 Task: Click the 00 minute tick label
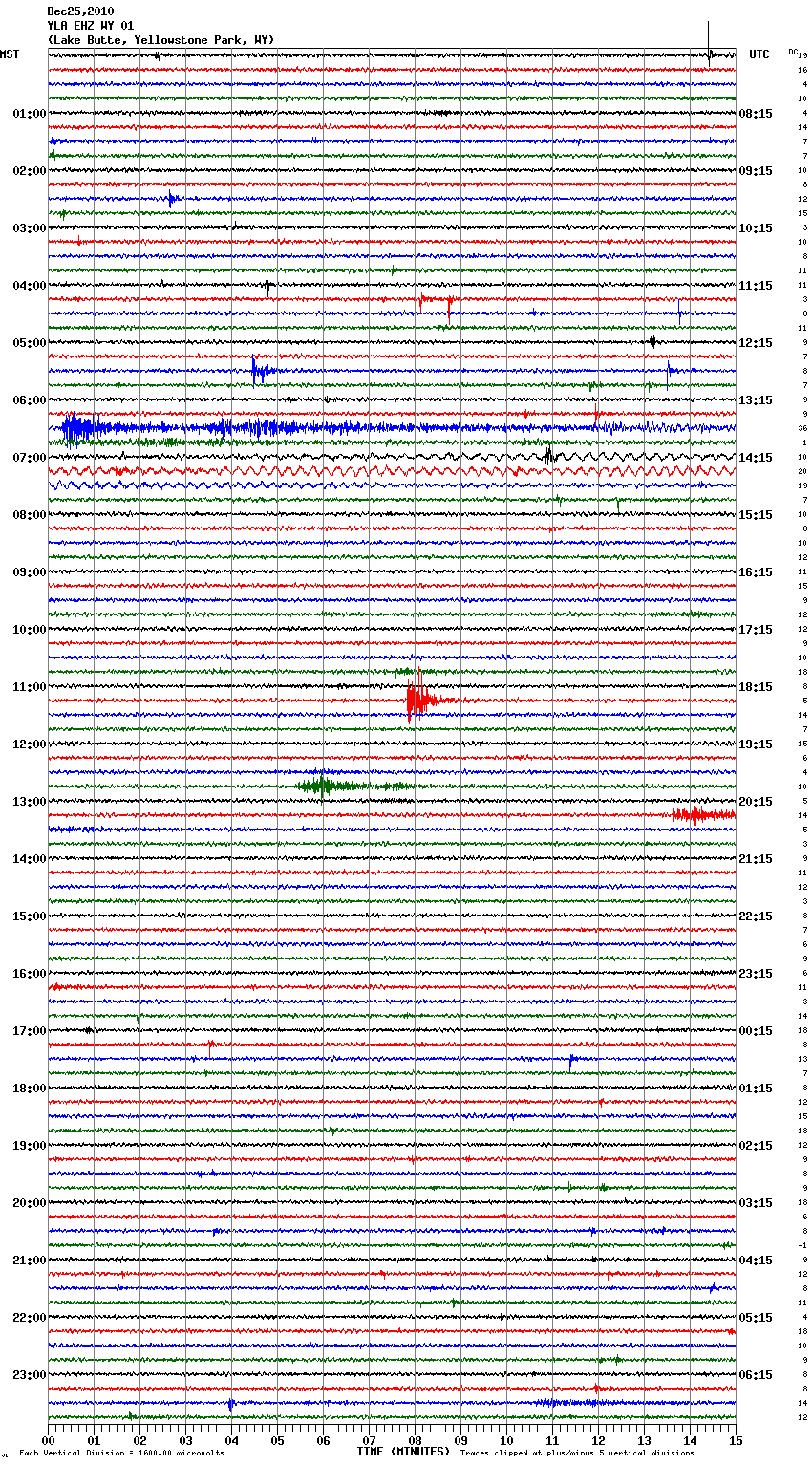point(48,1440)
